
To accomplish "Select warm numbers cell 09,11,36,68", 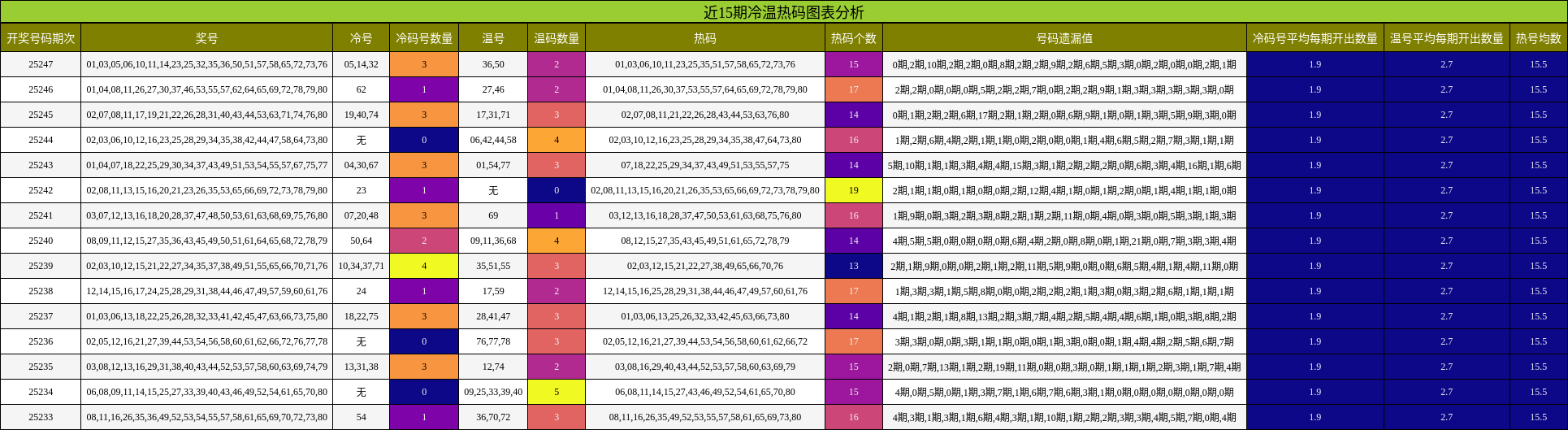I will 493,241.
